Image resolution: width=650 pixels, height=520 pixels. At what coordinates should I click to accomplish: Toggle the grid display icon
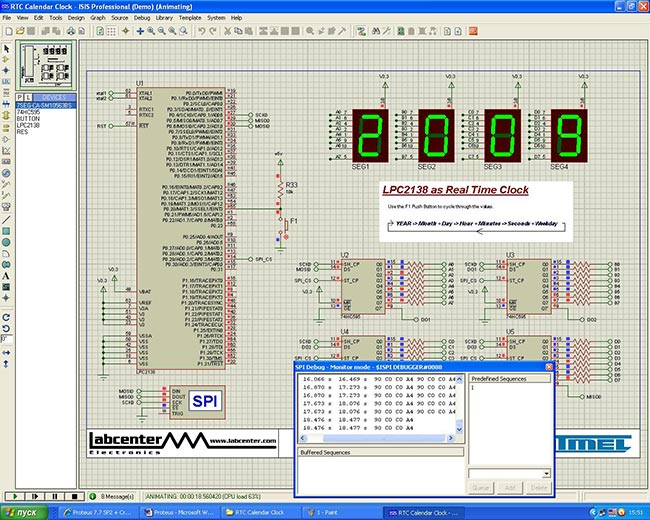tap(112, 31)
